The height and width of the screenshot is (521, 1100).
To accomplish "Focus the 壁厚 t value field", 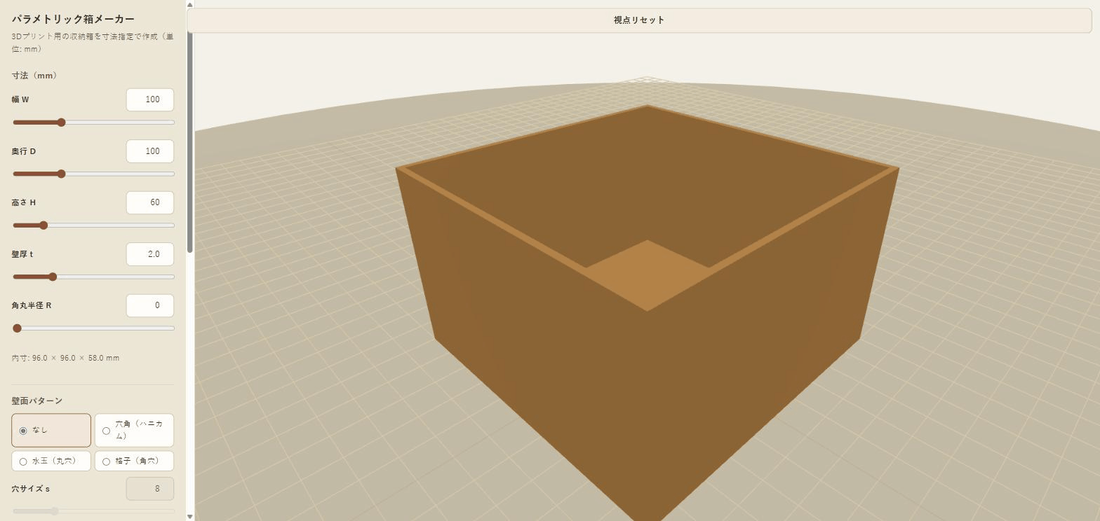I will 150,254.
